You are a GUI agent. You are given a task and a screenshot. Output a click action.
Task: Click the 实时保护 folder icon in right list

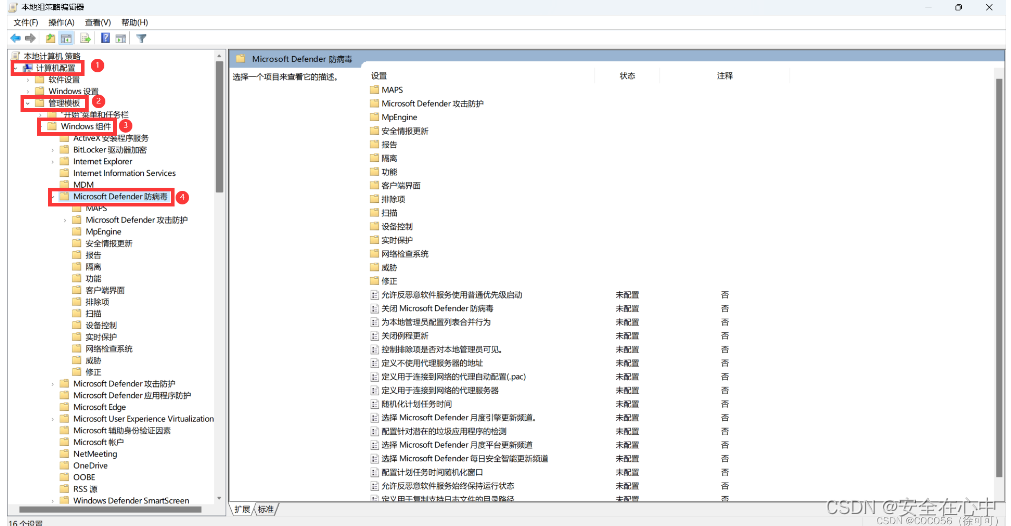click(x=375, y=240)
